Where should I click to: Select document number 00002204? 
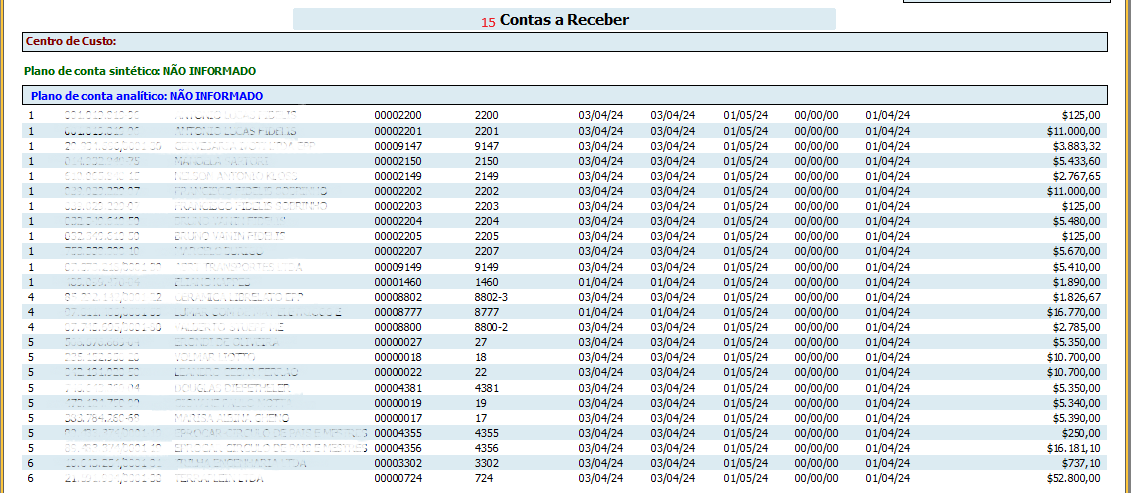[397, 221]
